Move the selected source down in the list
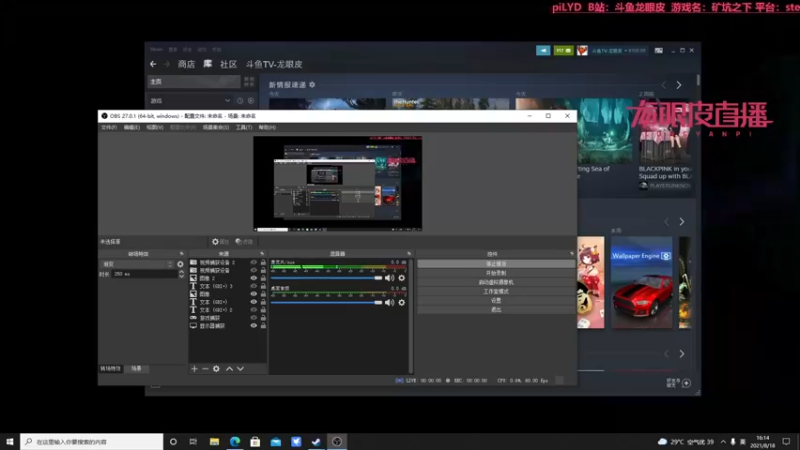 click(x=240, y=368)
